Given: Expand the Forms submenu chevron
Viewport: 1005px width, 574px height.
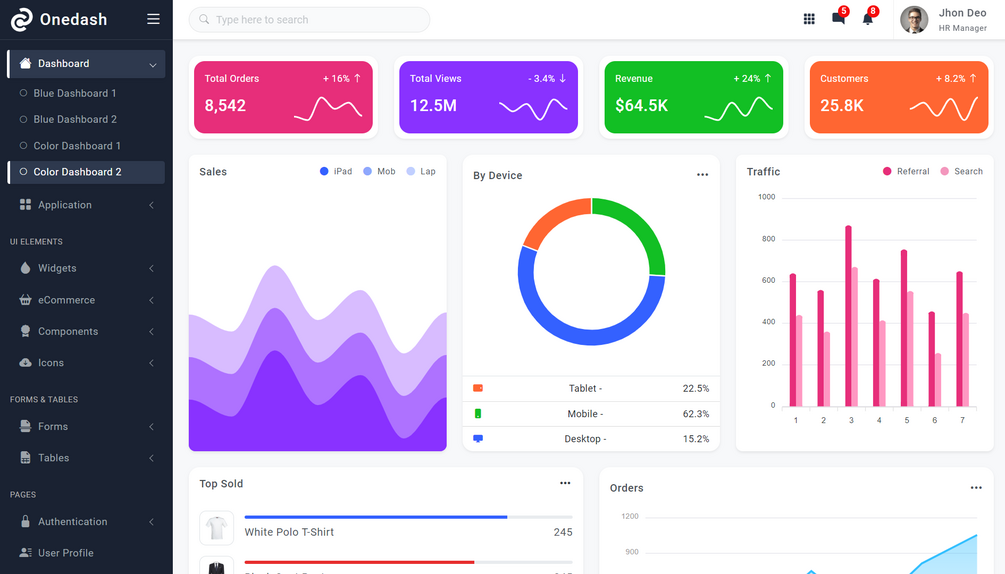Looking at the screenshot, I should (x=151, y=426).
